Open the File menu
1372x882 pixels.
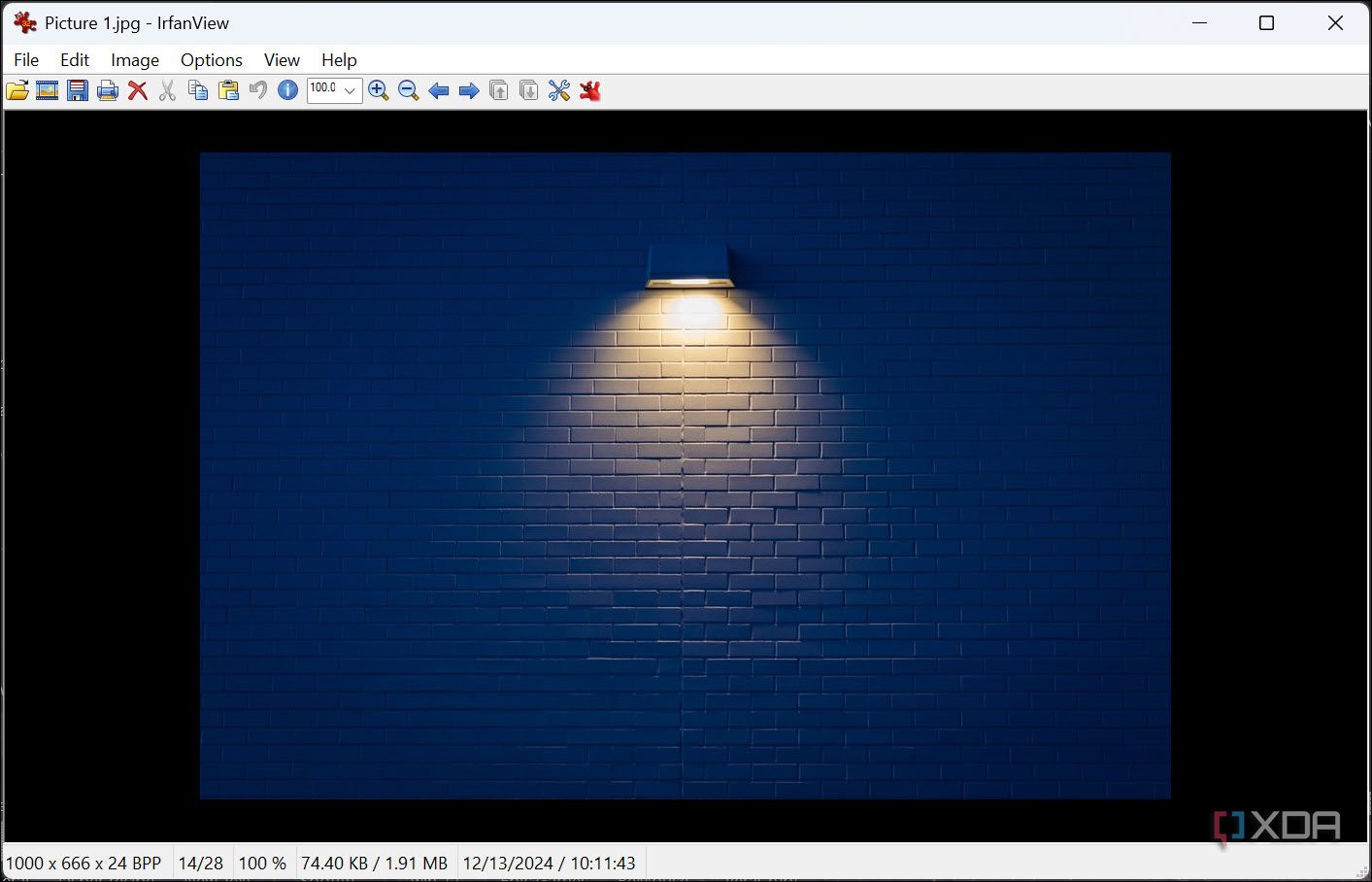pos(26,60)
